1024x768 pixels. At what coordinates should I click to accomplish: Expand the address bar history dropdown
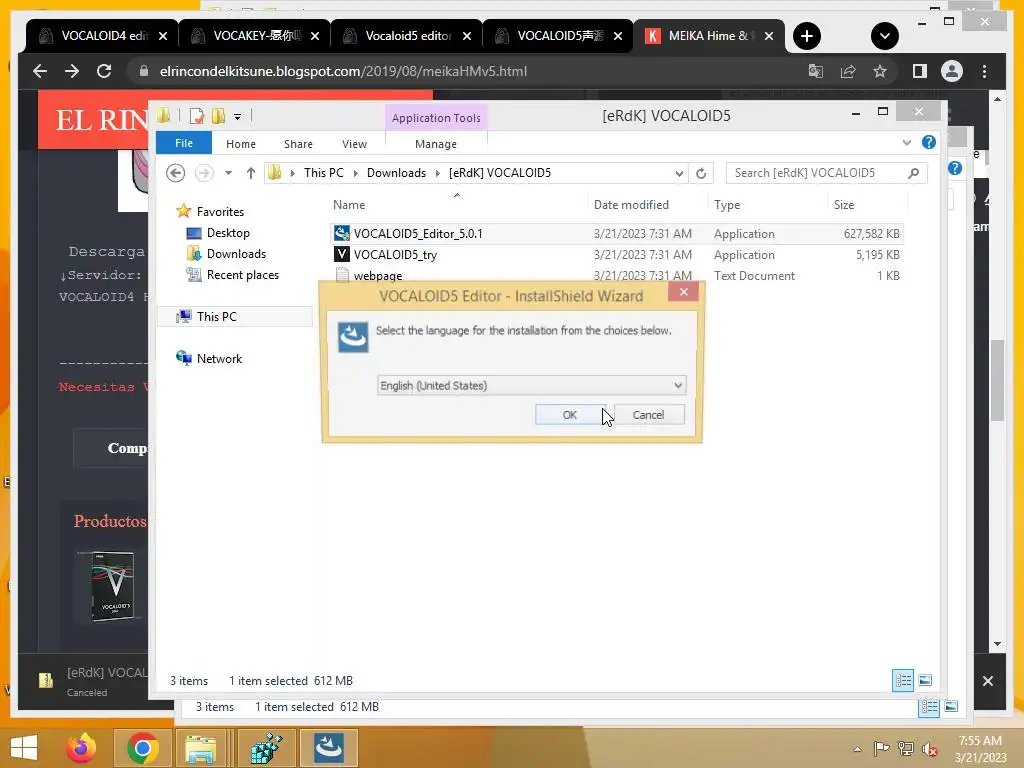679,173
